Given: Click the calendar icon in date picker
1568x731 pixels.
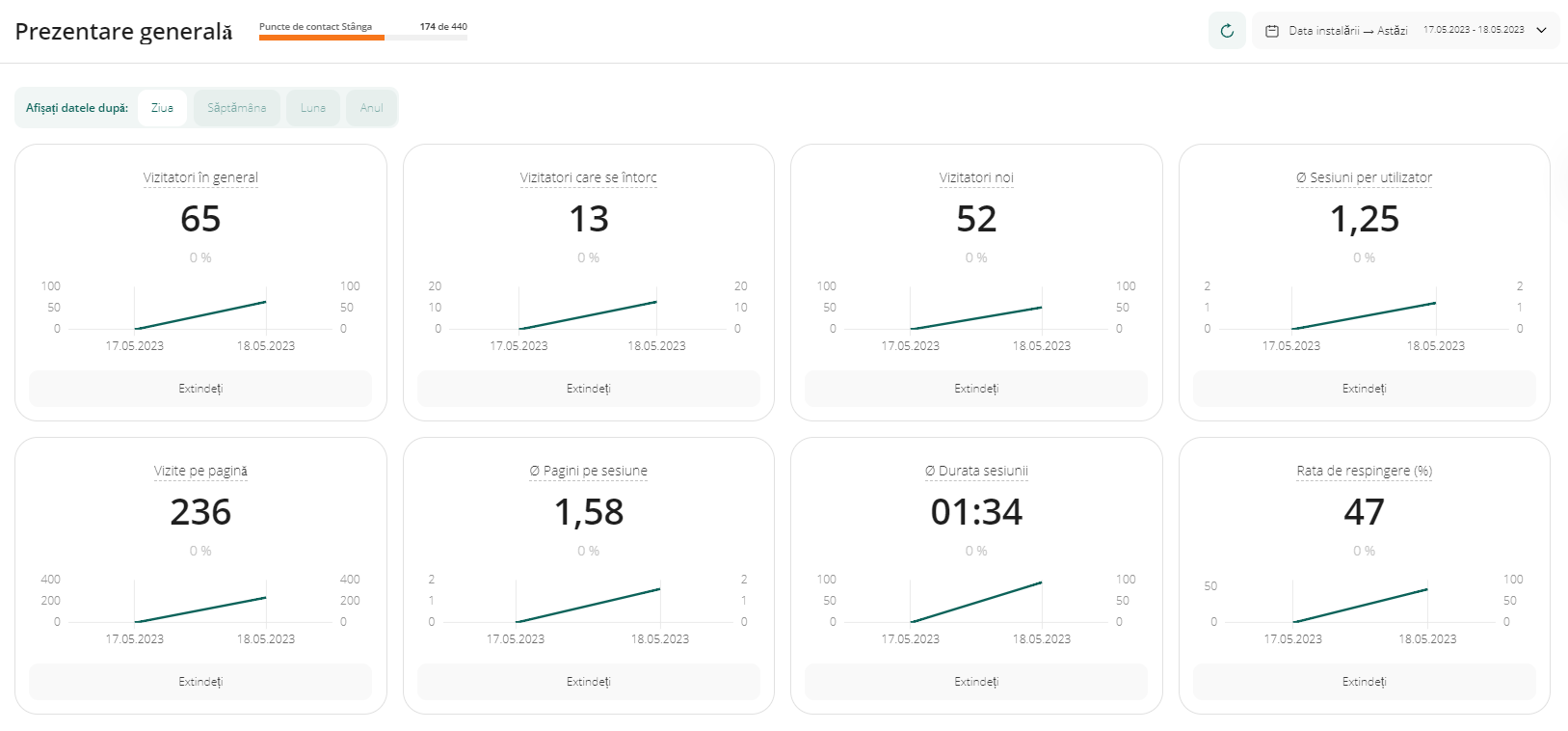Looking at the screenshot, I should tap(1271, 31).
